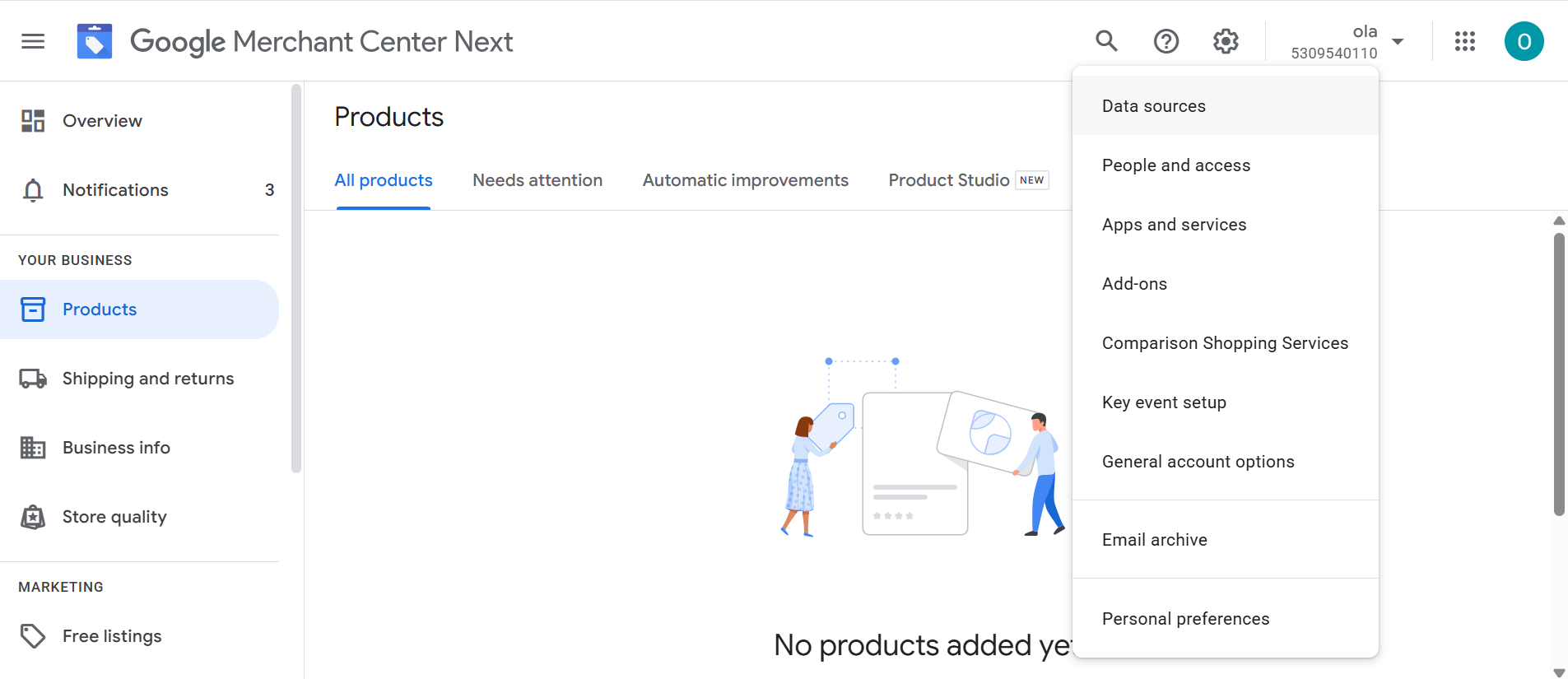Select People and access menu item
This screenshot has height=679, width=1568.
1226,165
